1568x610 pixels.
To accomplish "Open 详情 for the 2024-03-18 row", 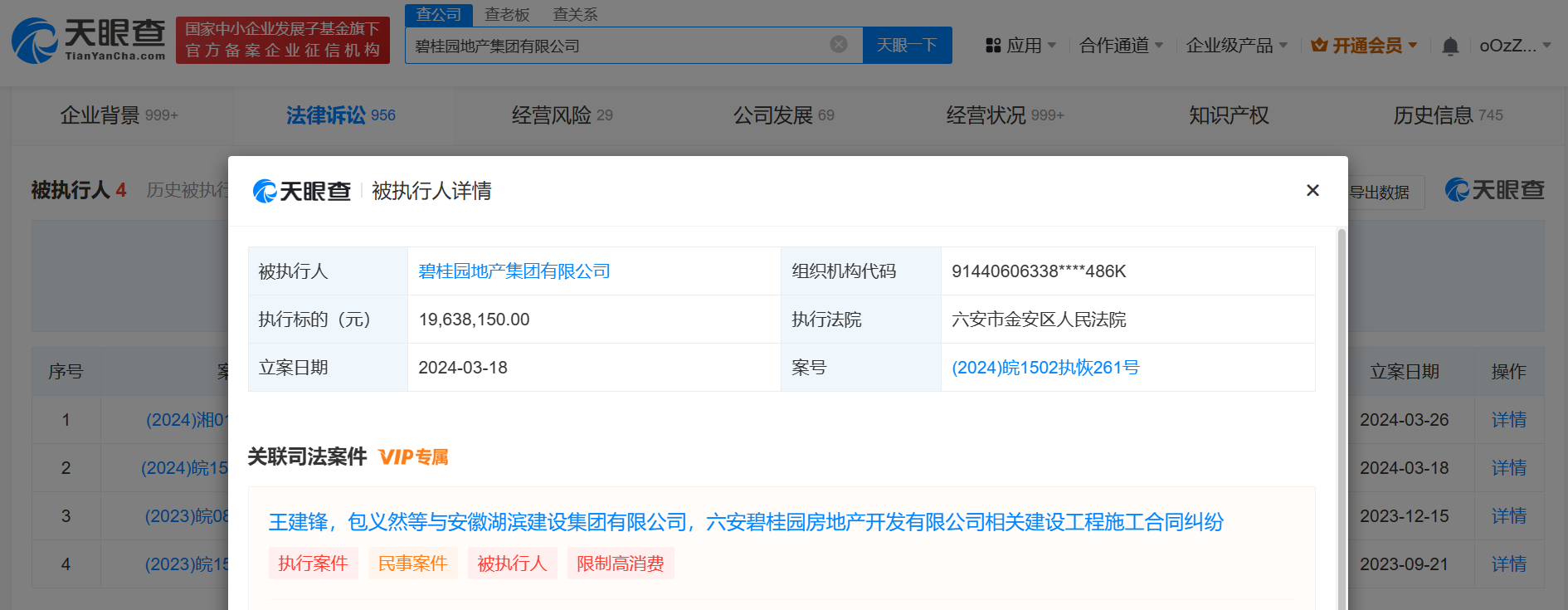I will pyautogui.click(x=1508, y=468).
